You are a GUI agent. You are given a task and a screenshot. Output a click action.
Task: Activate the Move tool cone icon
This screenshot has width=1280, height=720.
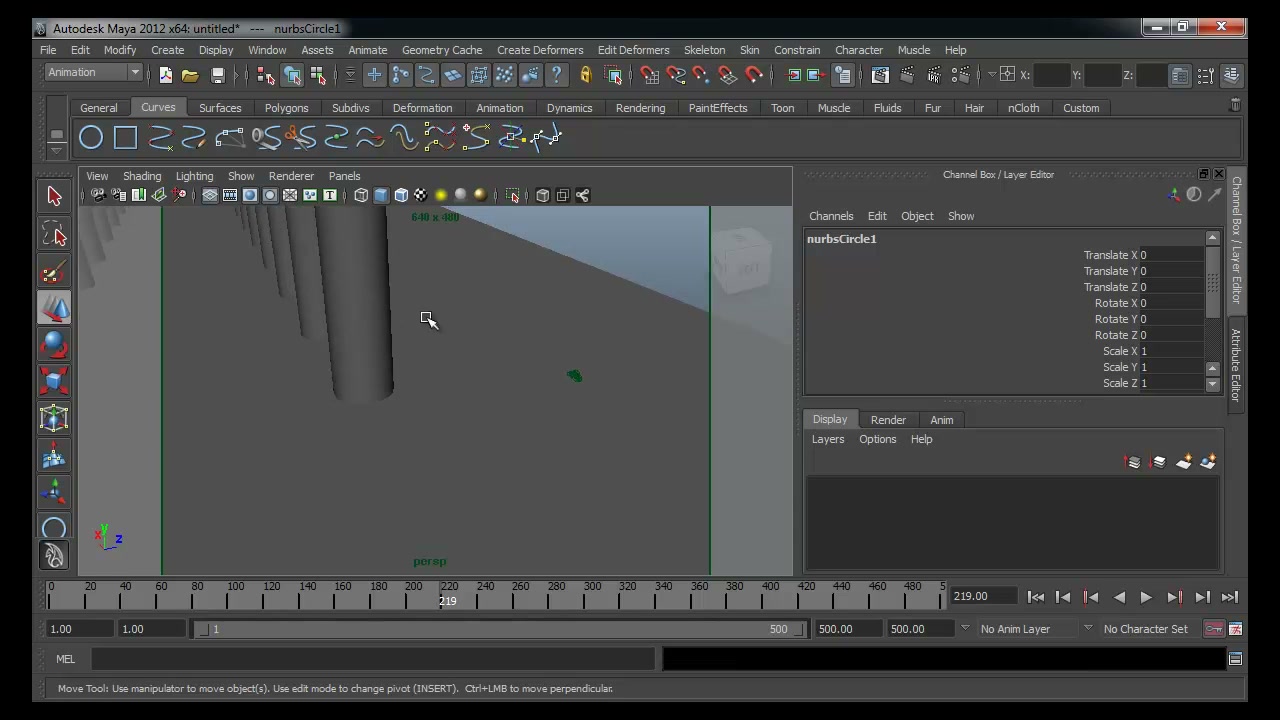tap(54, 308)
